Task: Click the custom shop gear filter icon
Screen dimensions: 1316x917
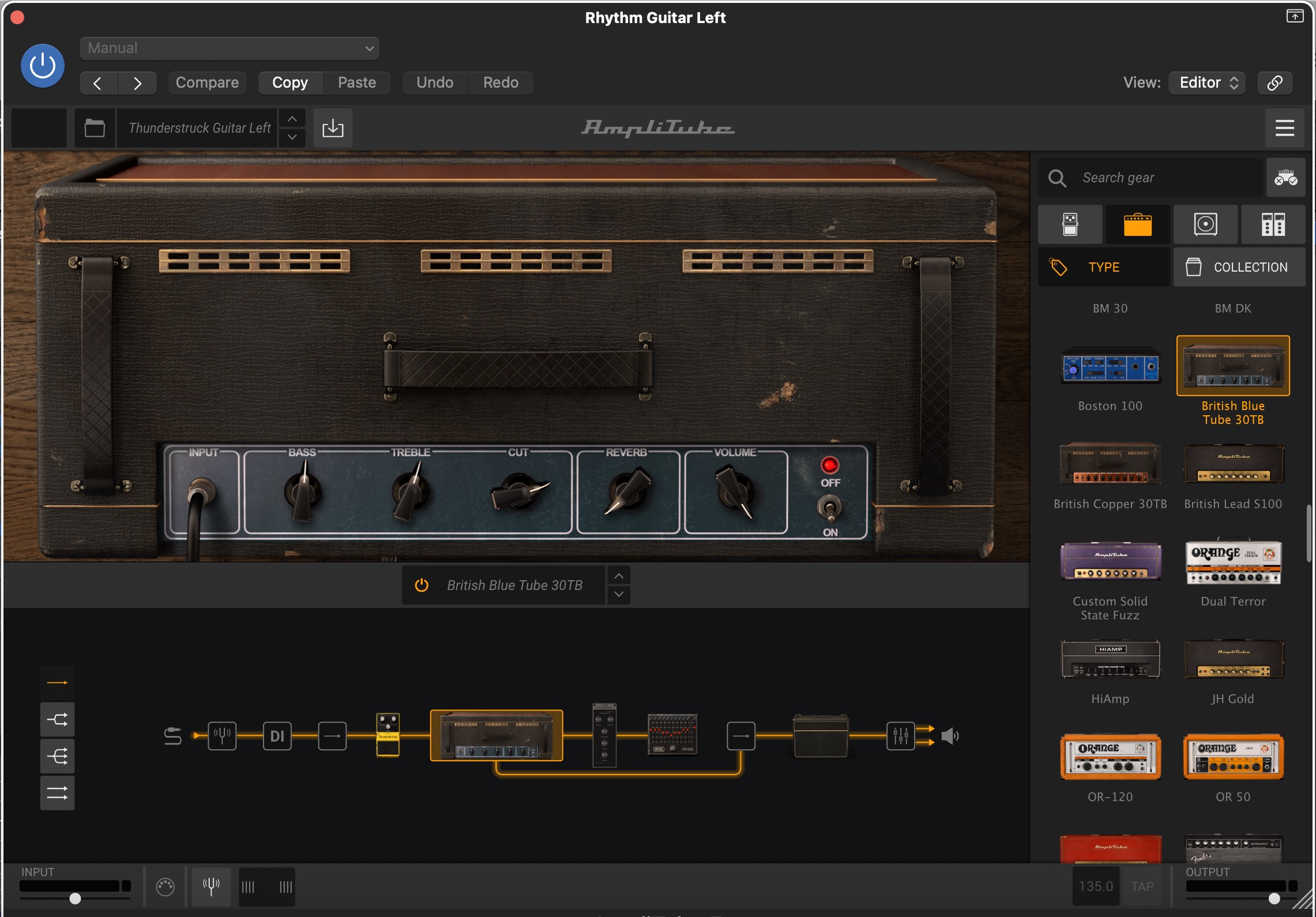Action: point(1285,178)
